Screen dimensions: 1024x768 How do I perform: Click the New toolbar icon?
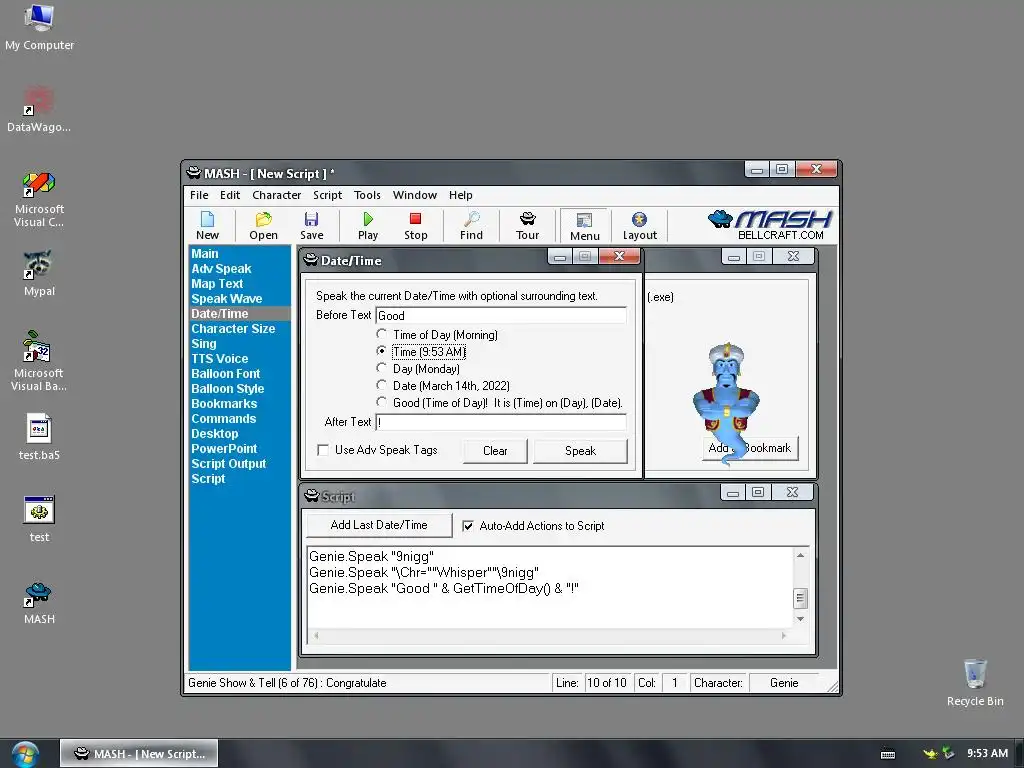207,226
